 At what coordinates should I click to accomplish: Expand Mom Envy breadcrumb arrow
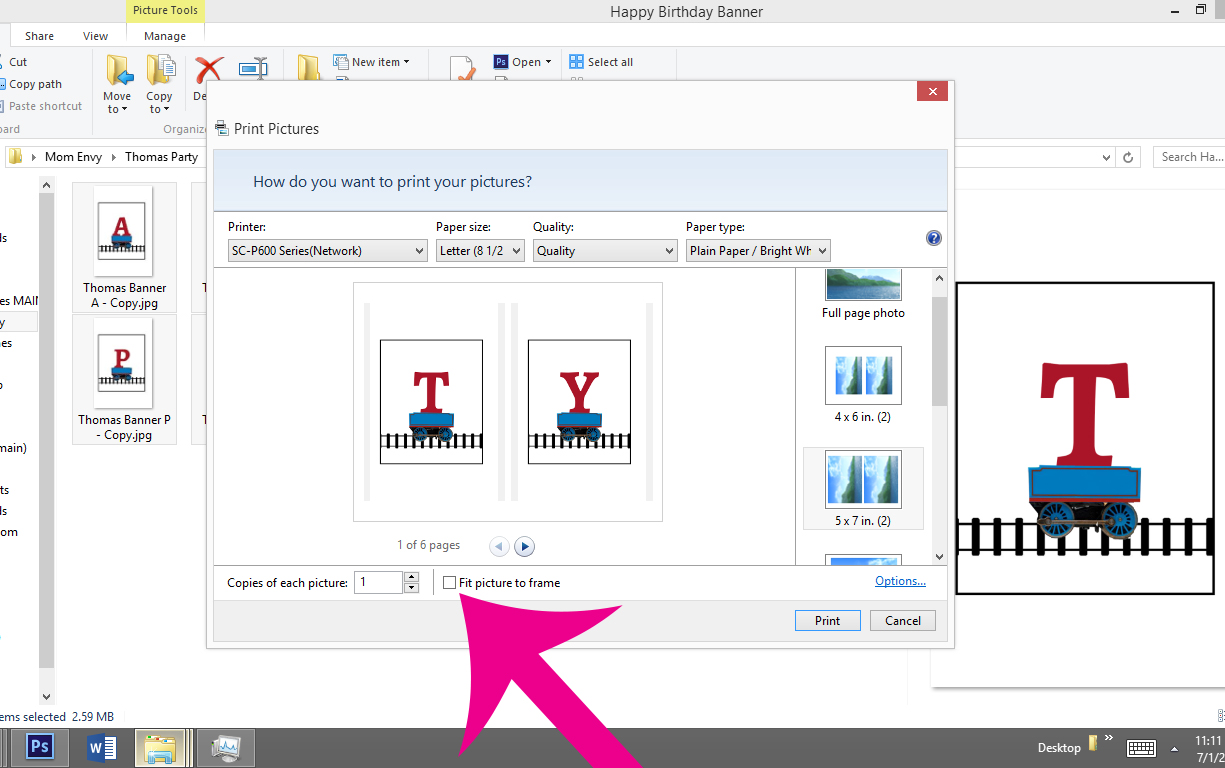point(113,157)
